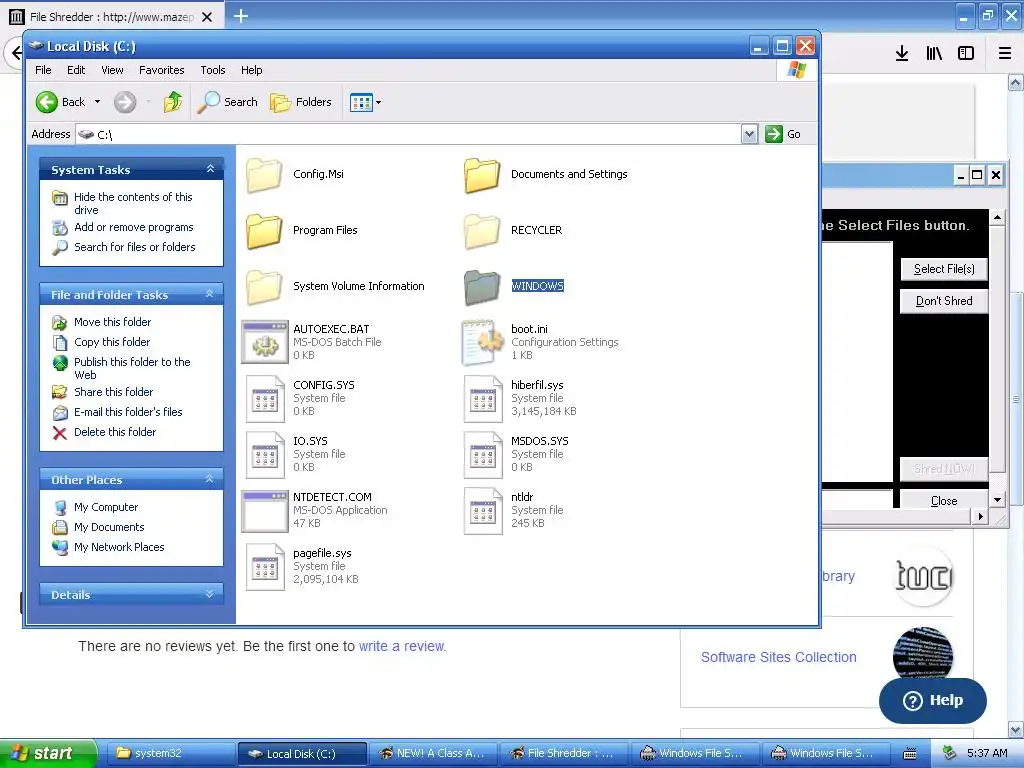Select the ntldr file icon
The image size is (1024, 768).
483,511
